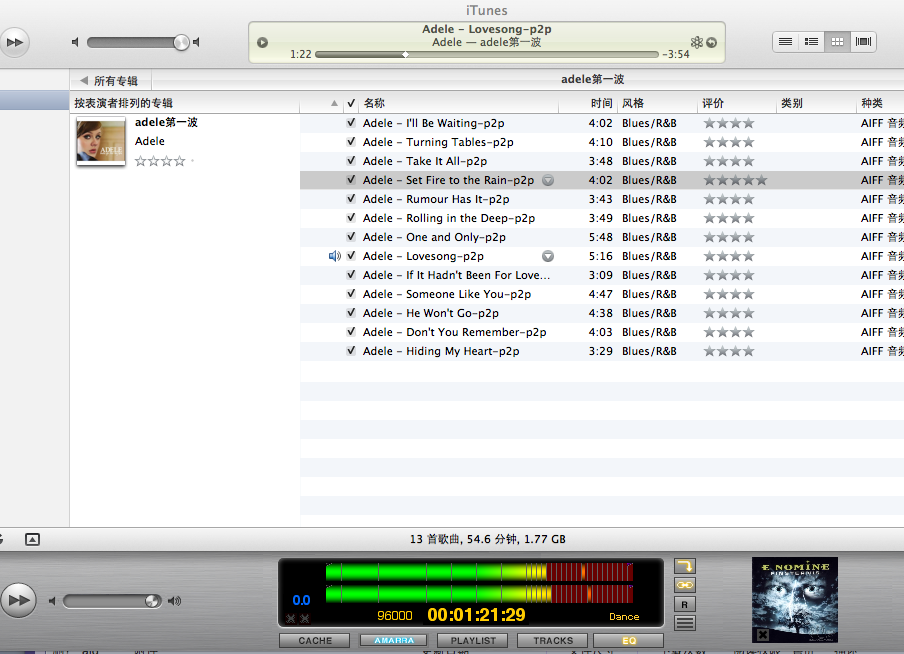The height and width of the screenshot is (654, 904).
Task: Click the arrow icon beside the Genius icon
Action: pyautogui.click(x=712, y=42)
